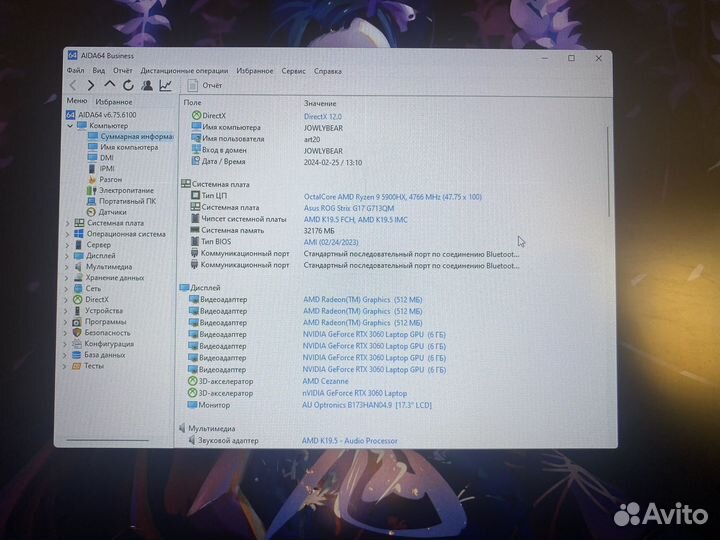Click the Конфигурация tree icon
This screenshot has height=540, width=720.
(x=77, y=344)
